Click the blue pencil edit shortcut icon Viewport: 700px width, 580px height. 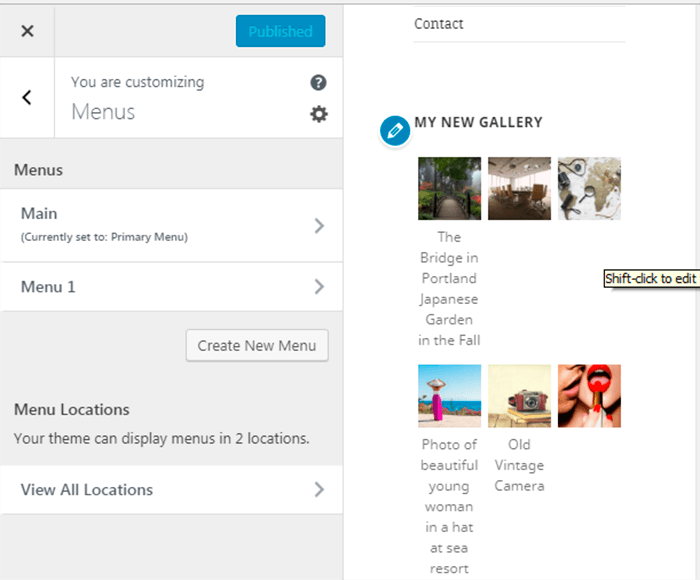tap(395, 131)
